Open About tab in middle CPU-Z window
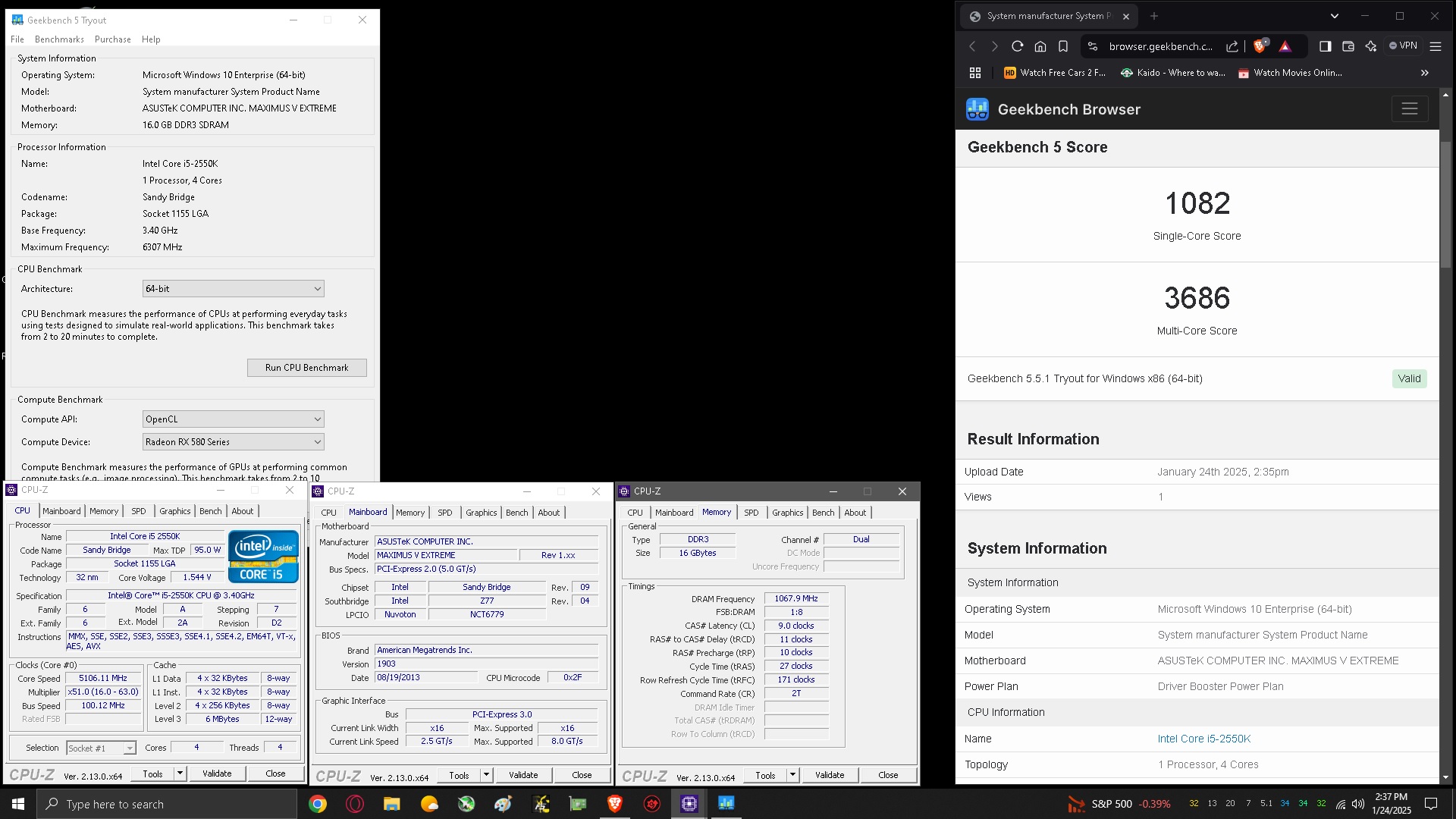Image resolution: width=1456 pixels, height=819 pixels. pyautogui.click(x=549, y=513)
